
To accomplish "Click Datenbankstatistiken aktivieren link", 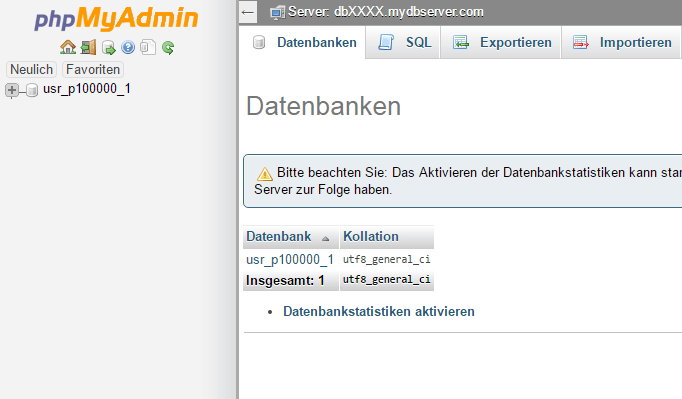I will pyautogui.click(x=379, y=312).
